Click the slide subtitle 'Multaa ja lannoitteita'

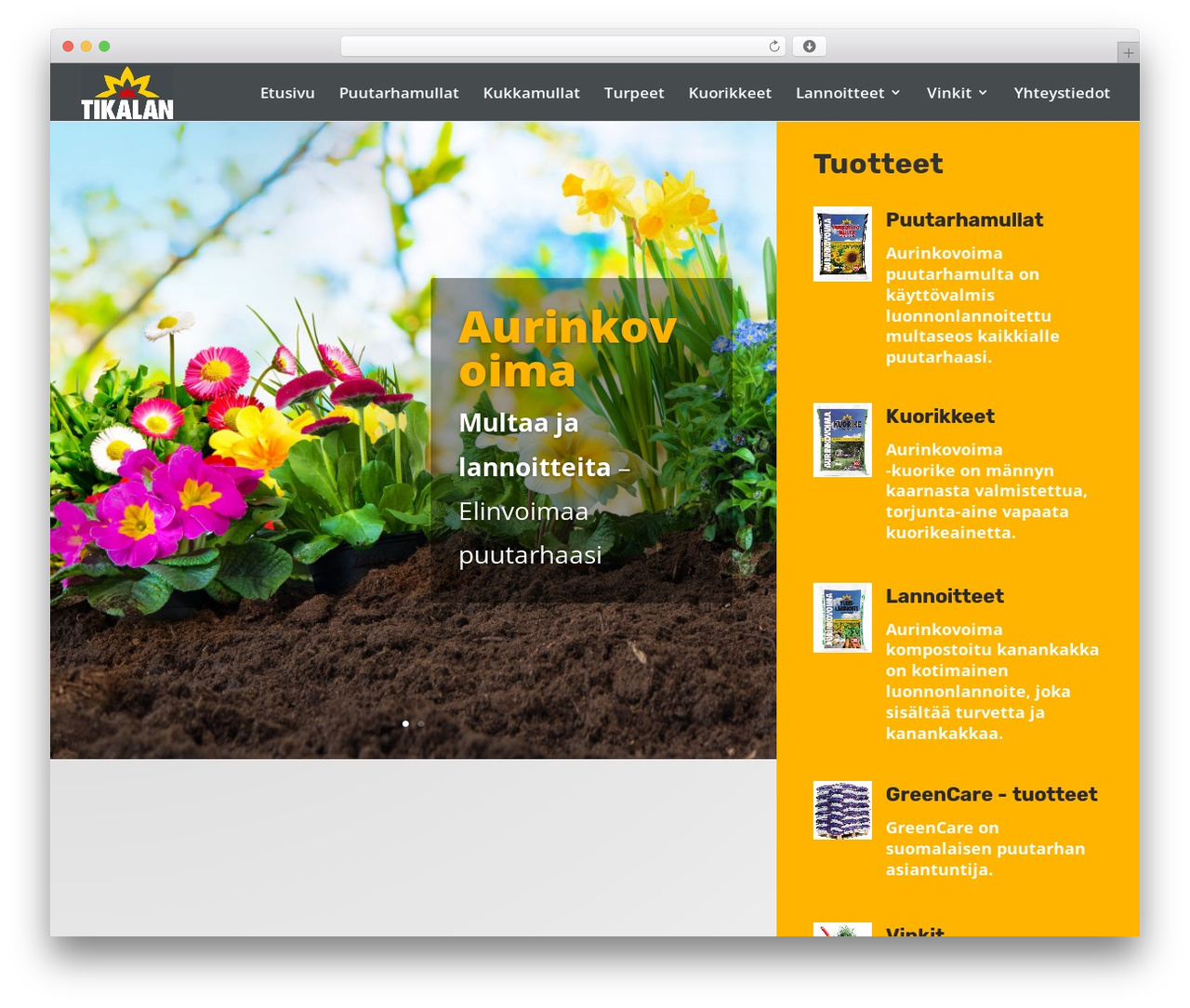tap(535, 444)
